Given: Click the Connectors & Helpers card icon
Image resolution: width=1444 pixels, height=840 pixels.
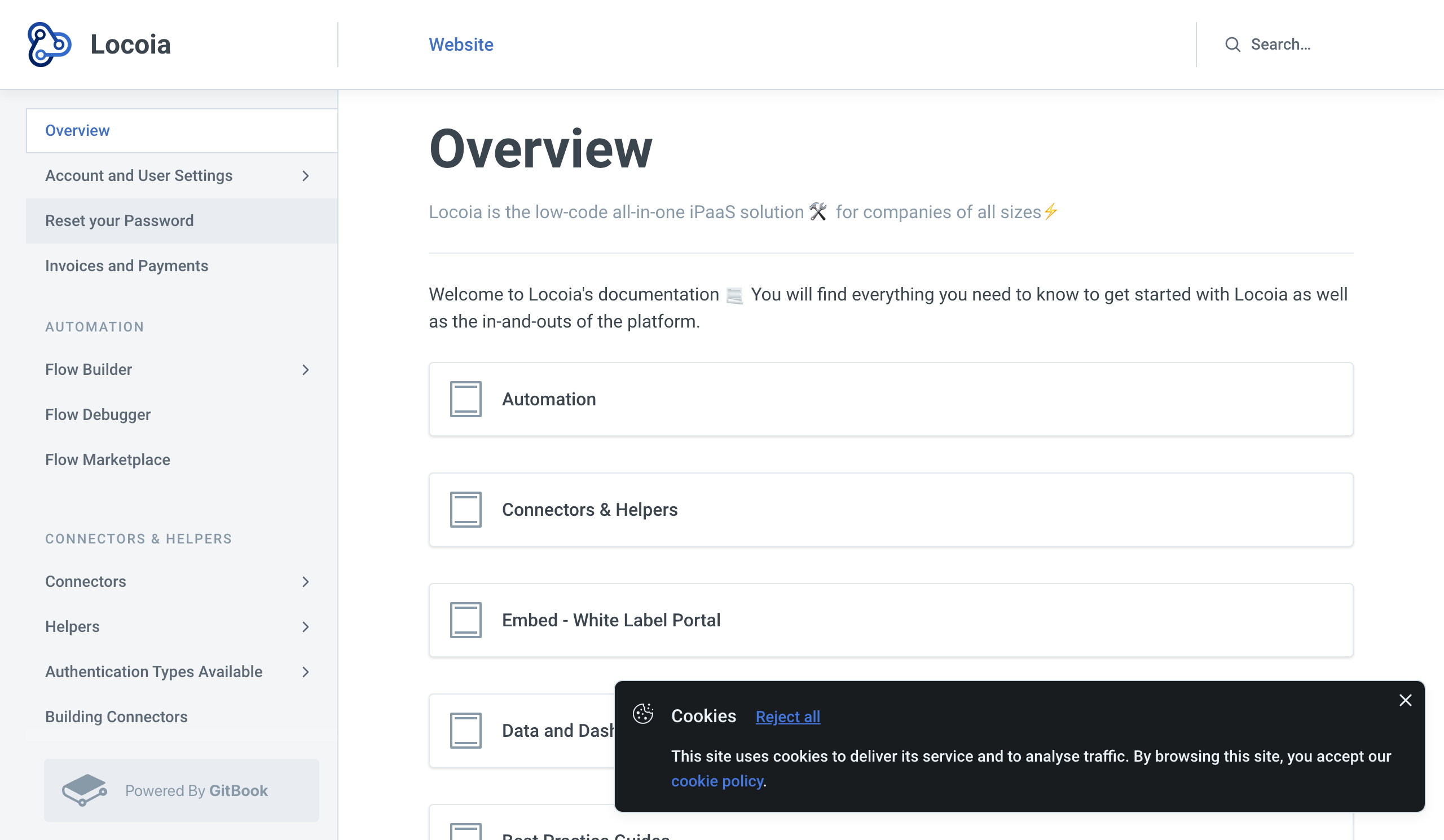Looking at the screenshot, I should (x=465, y=510).
